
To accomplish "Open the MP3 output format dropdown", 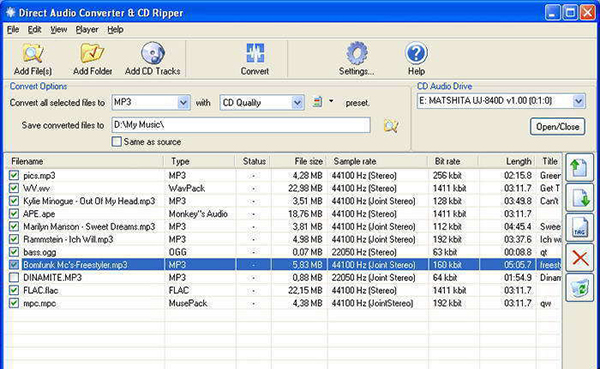I will 183,103.
